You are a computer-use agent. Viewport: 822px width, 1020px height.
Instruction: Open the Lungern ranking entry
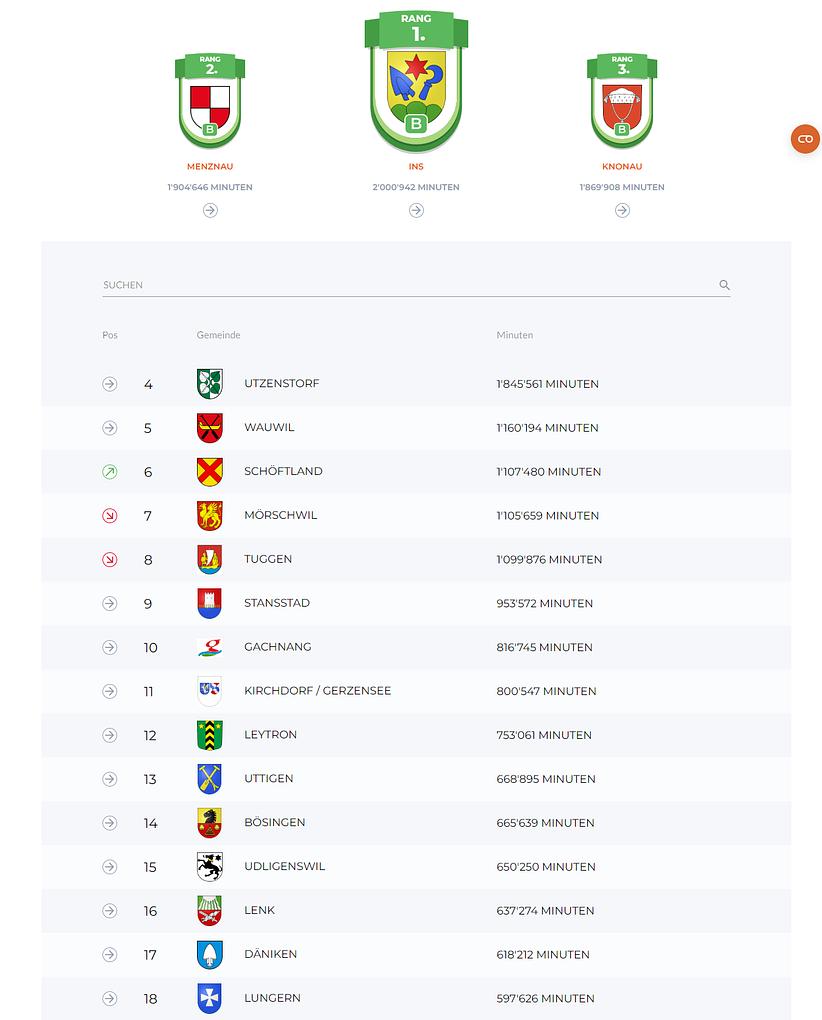click(x=272, y=998)
